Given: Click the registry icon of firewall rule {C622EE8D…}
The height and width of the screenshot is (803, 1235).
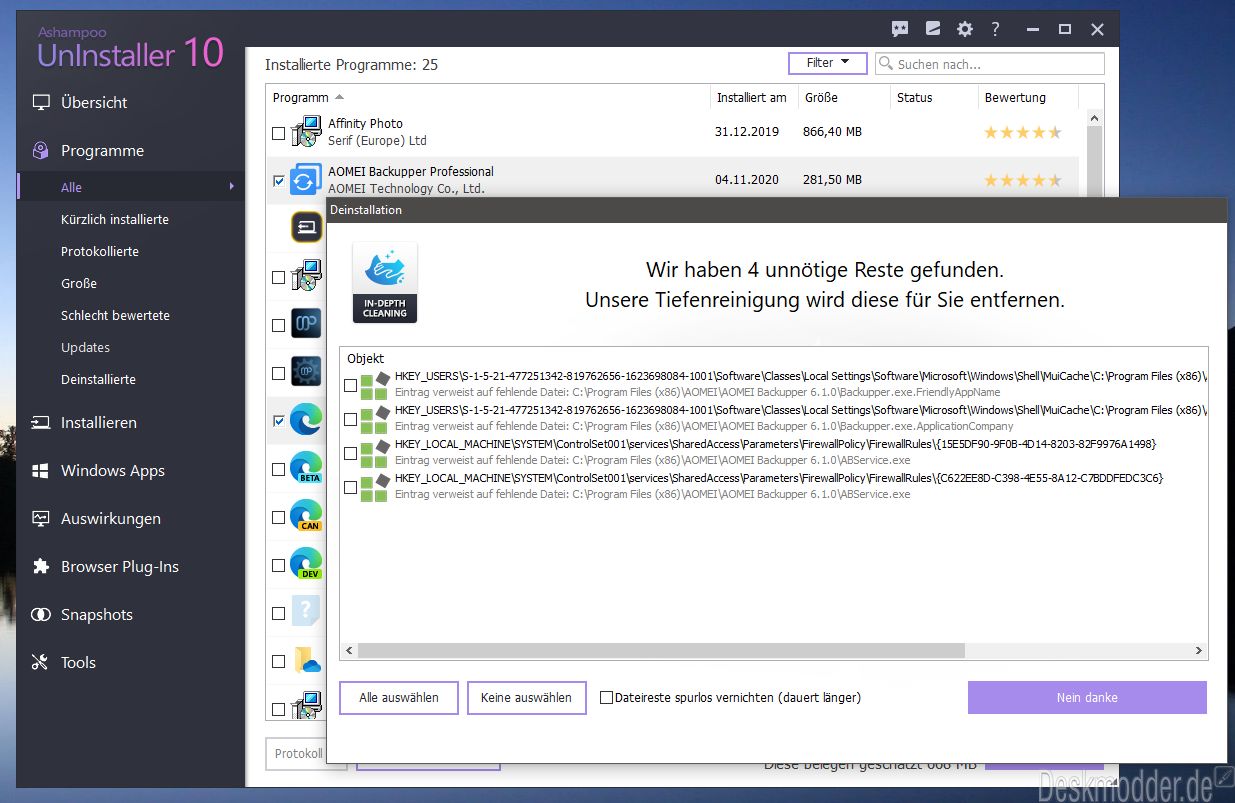Looking at the screenshot, I should coord(374,487).
